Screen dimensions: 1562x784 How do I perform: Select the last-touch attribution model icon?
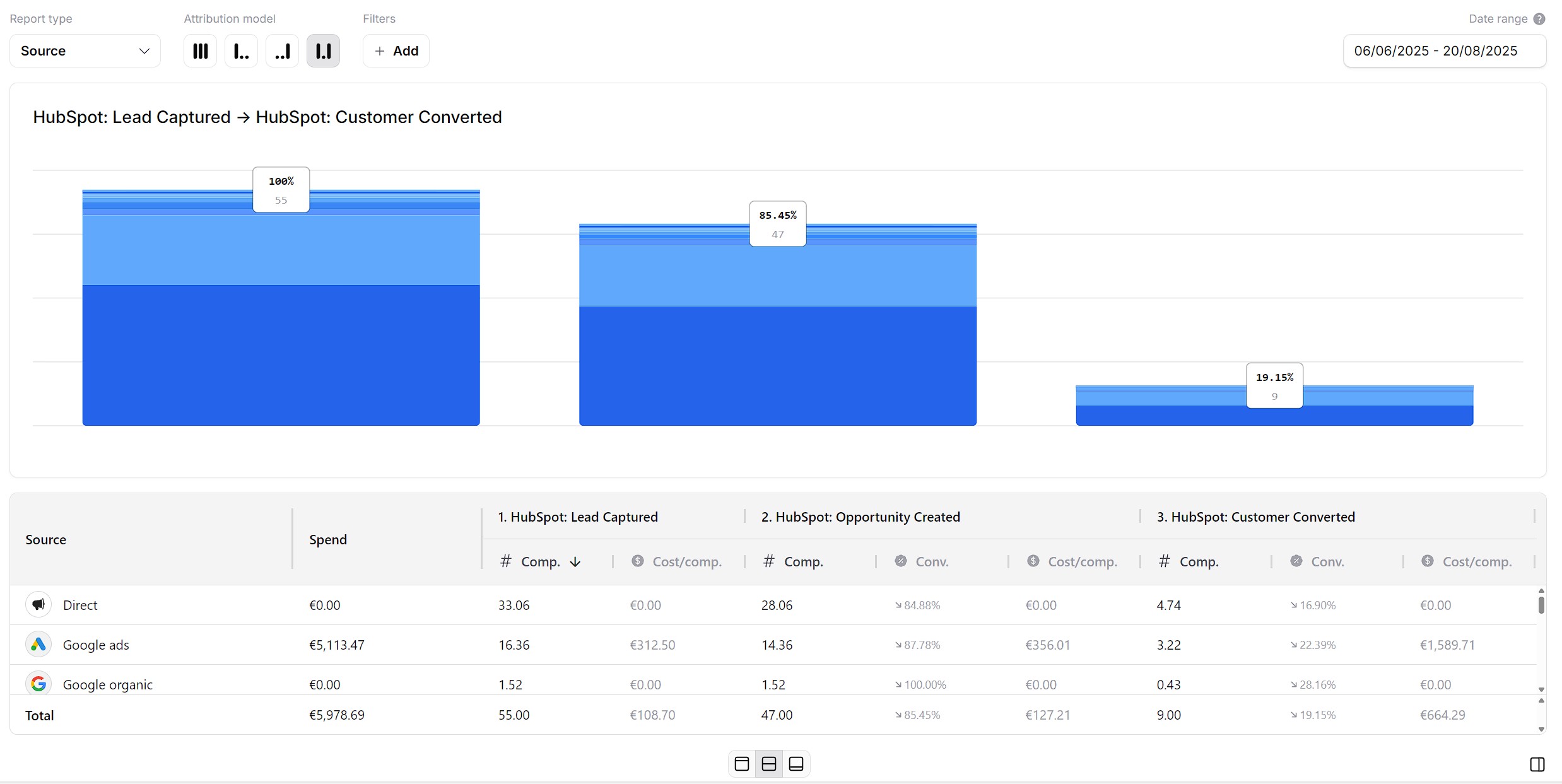pos(282,51)
